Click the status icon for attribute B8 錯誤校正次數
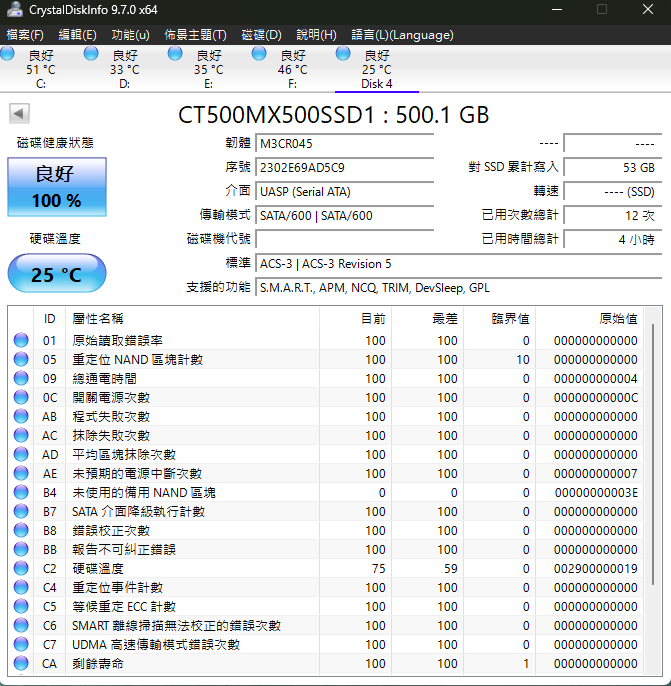671x686 pixels. (21, 530)
